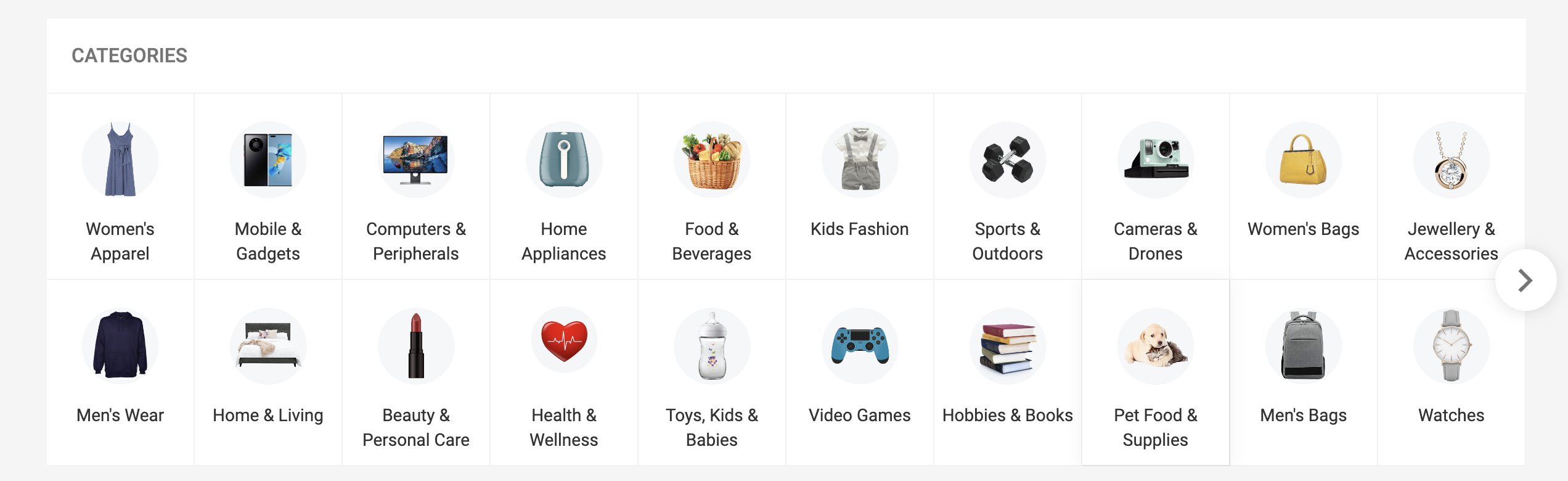Open the Food & Beverages basket icon
Viewport: 1568px width, 481px height.
pyautogui.click(x=712, y=159)
